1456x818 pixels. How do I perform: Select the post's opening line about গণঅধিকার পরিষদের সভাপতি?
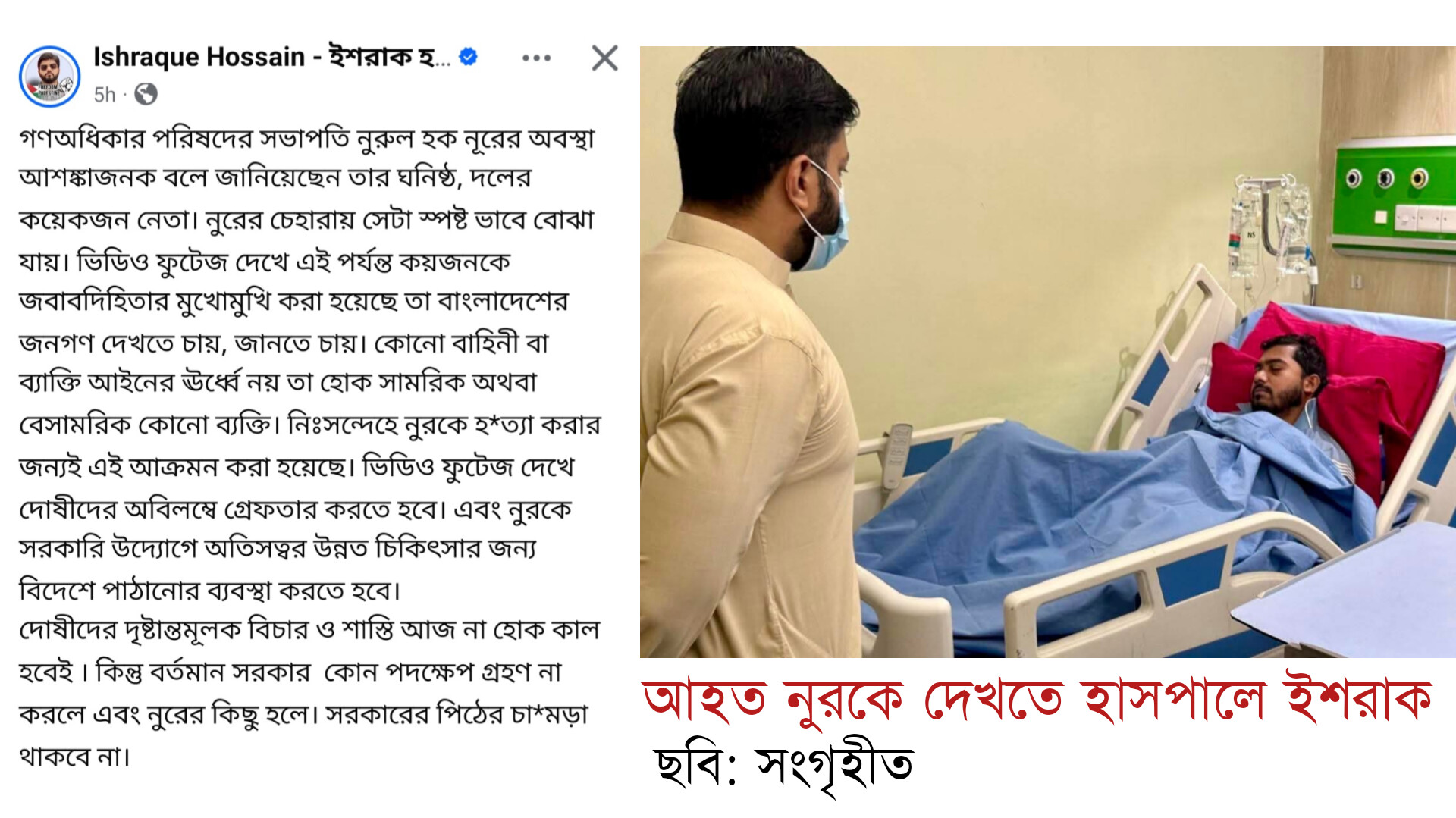click(306, 139)
